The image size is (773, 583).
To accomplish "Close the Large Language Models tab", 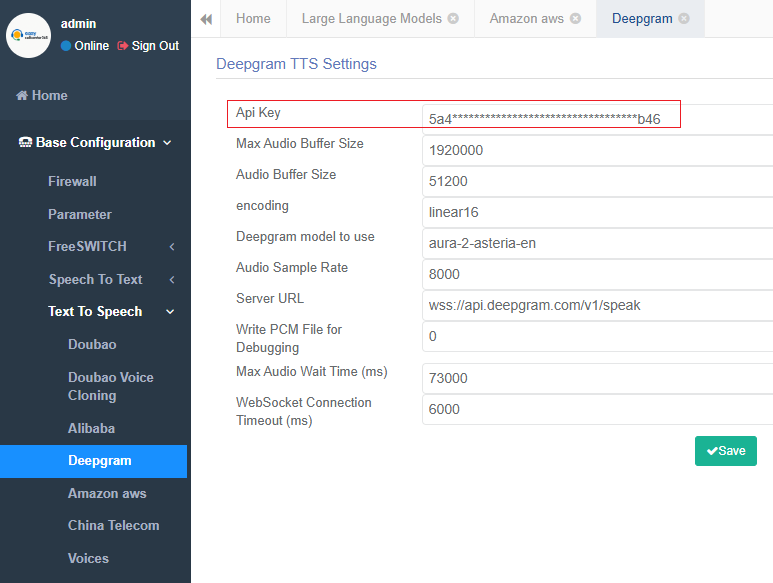I will coord(453,19).
